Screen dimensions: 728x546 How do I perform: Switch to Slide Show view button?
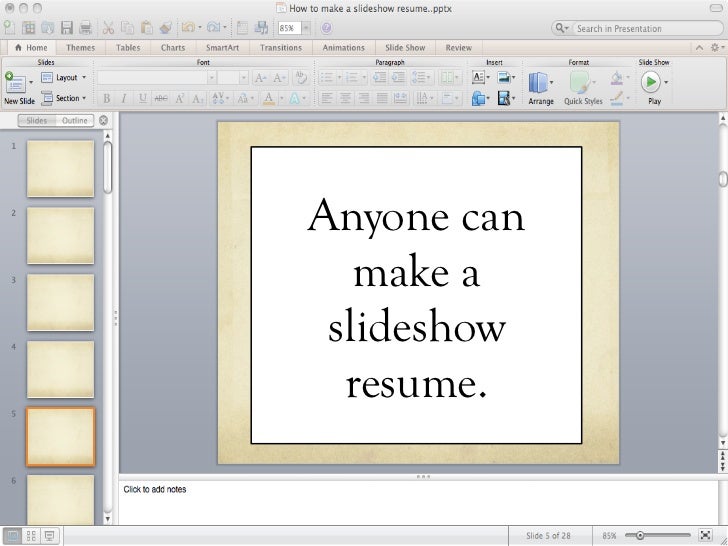coord(49,536)
